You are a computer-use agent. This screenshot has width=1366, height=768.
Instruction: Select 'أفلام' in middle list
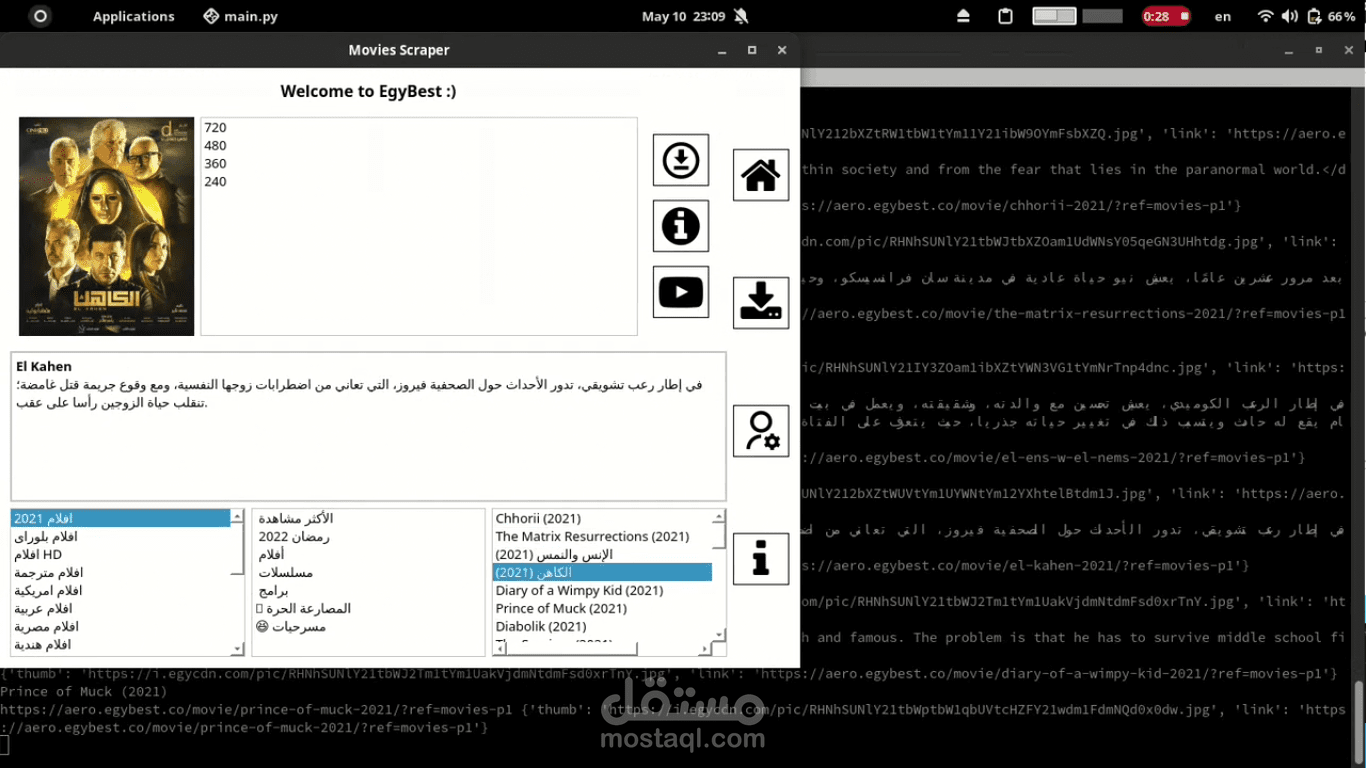pos(368,554)
